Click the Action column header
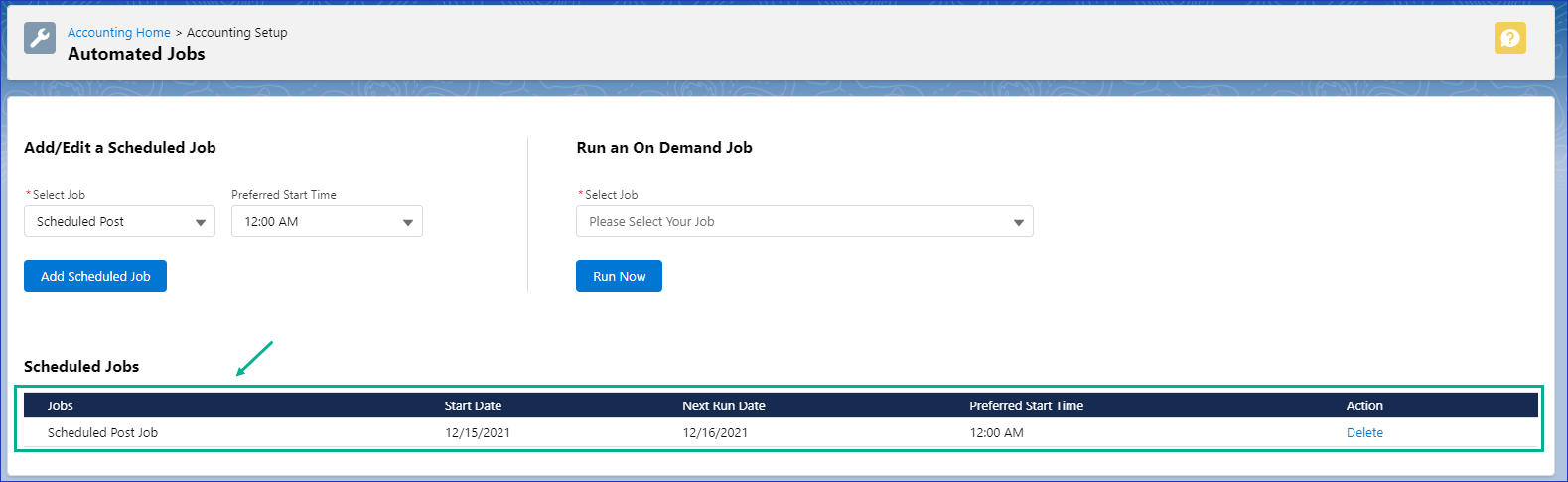This screenshot has width=1568, height=482. [1364, 406]
